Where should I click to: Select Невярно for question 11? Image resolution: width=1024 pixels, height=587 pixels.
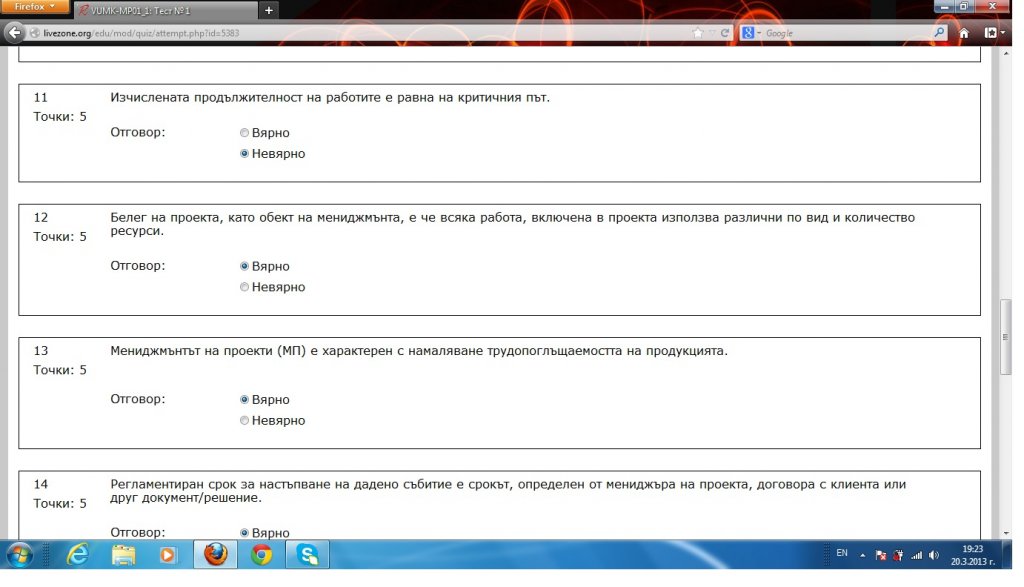244,153
